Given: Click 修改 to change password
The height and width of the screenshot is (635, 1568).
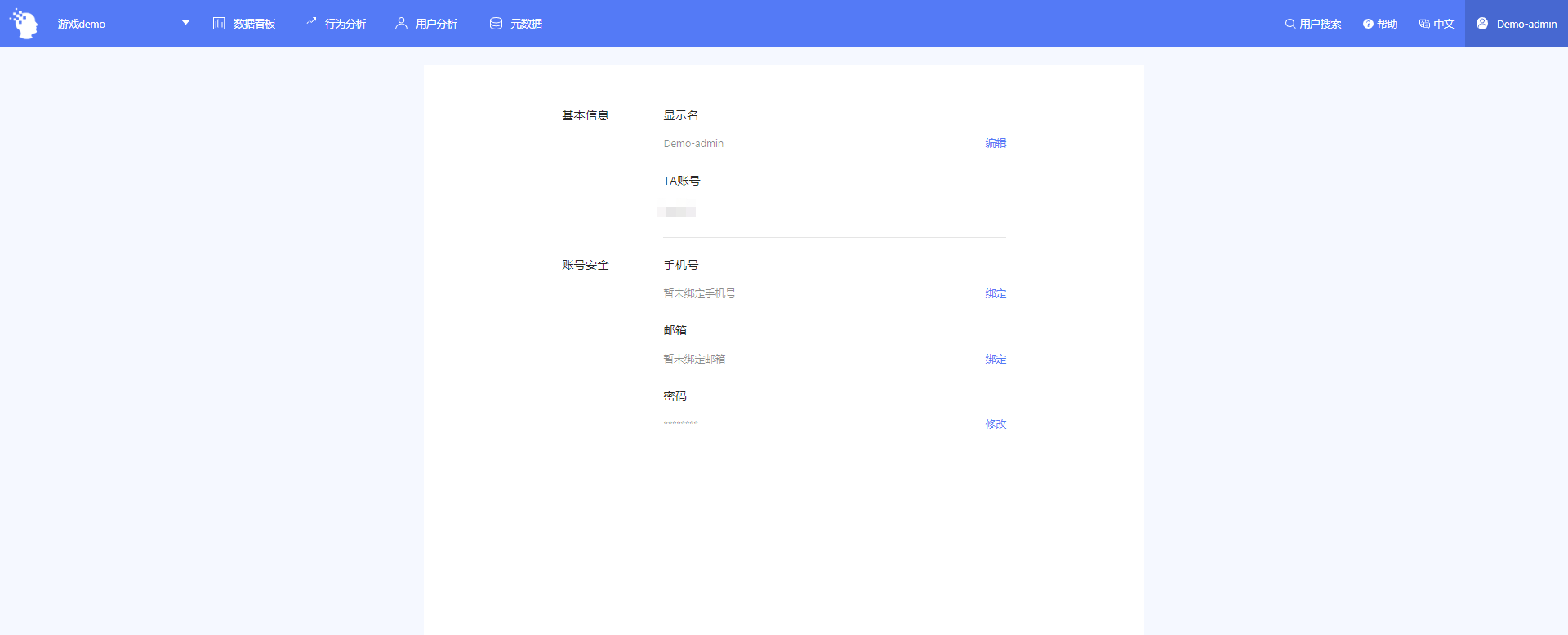Looking at the screenshot, I should [x=996, y=424].
